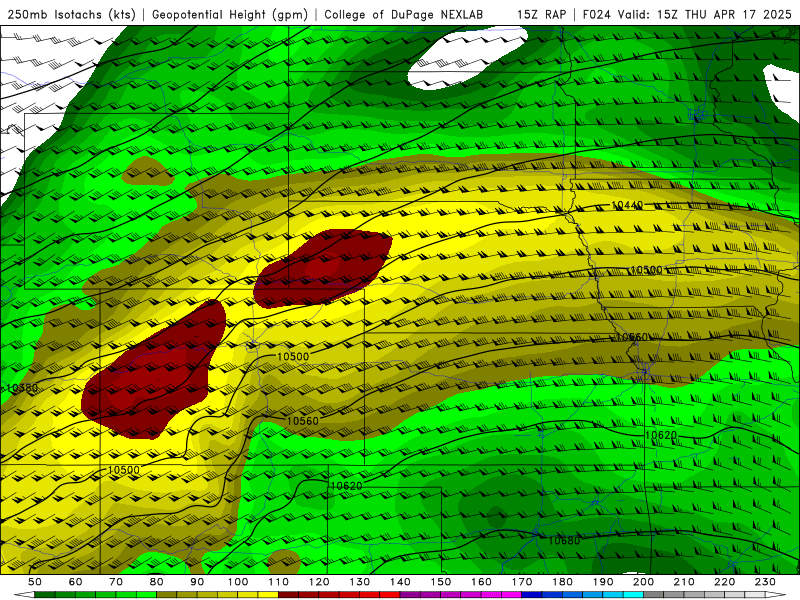This screenshot has height=600, width=800.
Task: Select the bright magenta swatch just before 170
Action: [512, 595]
